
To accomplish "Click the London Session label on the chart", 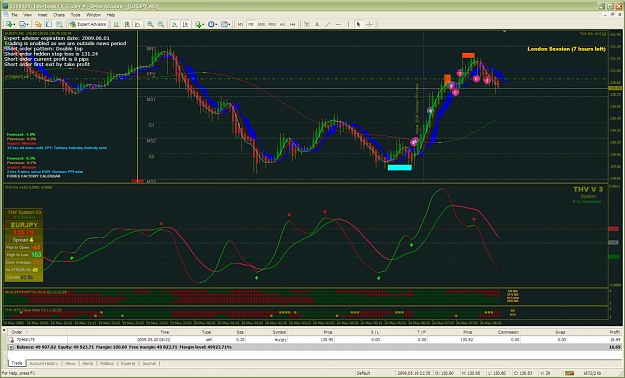I will (x=566, y=49).
